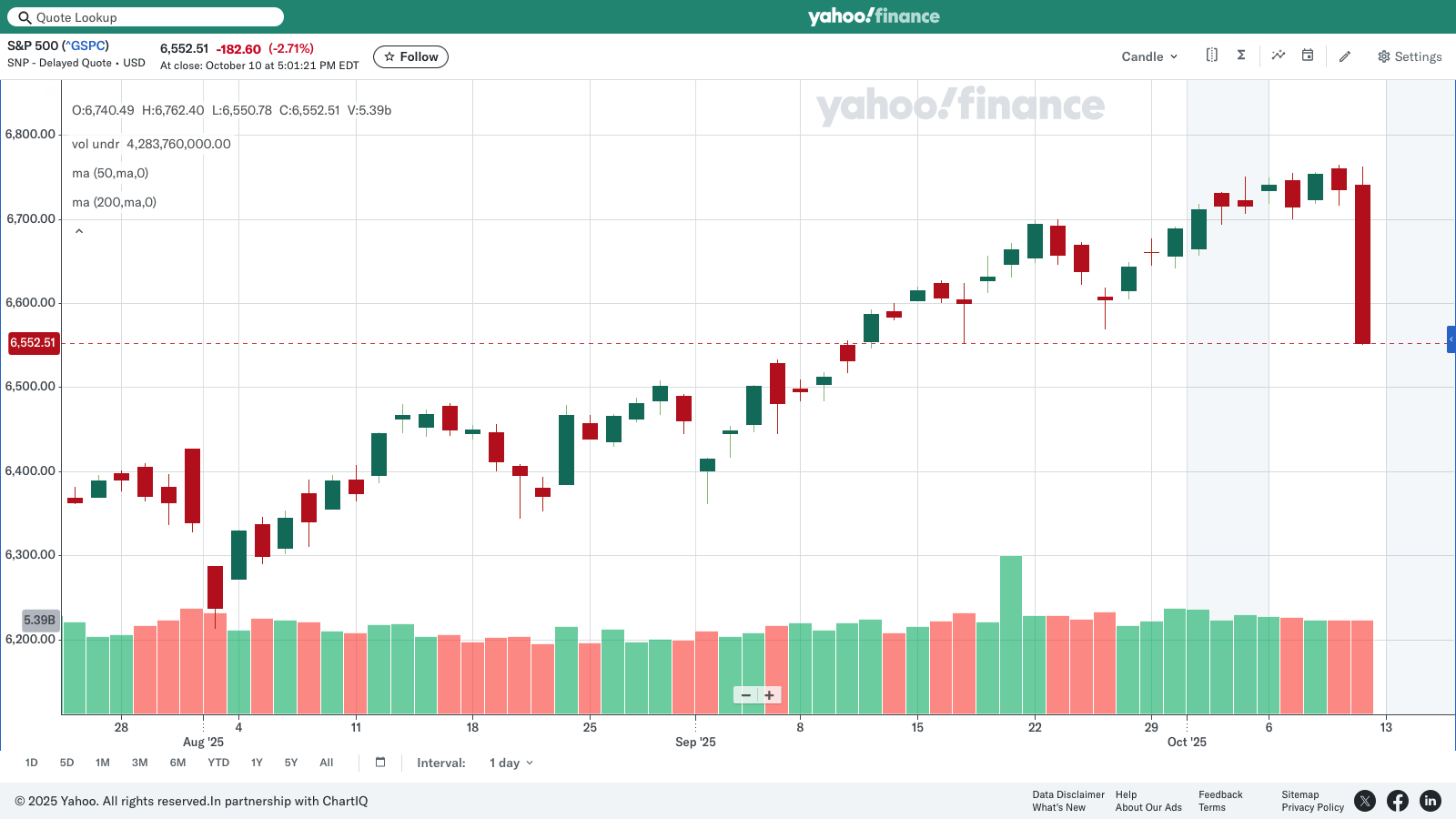Screen dimensions: 1456x819
Task: Open chart Settings gear
Action: tap(1410, 56)
